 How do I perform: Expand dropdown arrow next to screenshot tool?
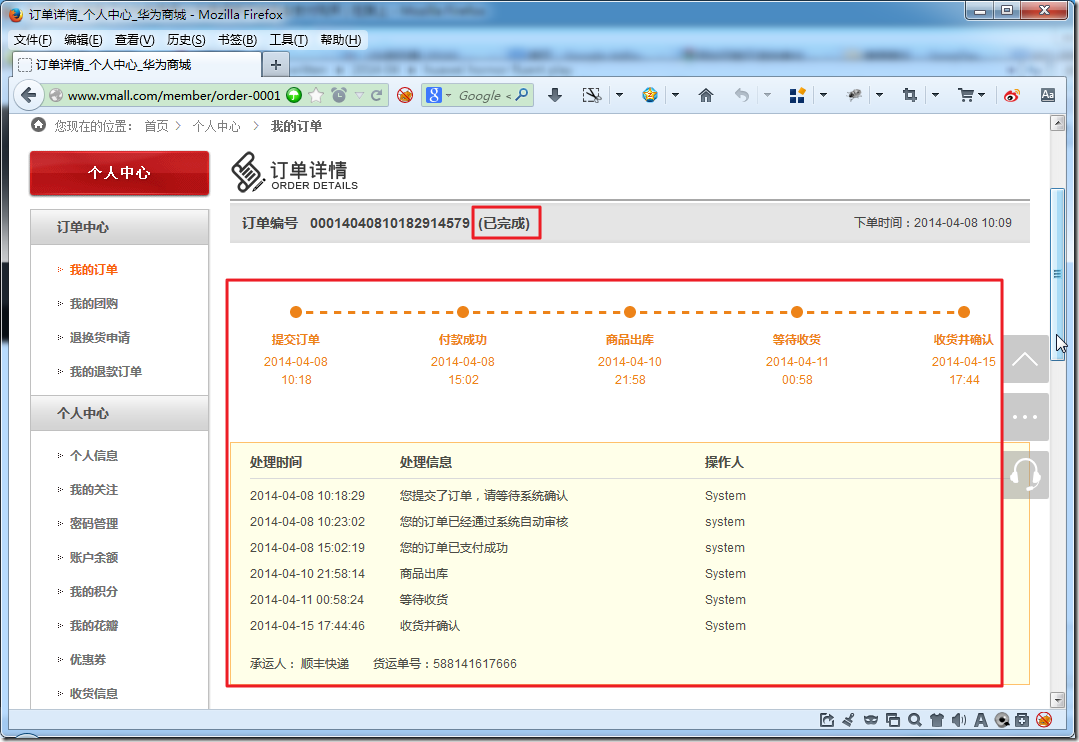pyautogui.click(x=619, y=95)
